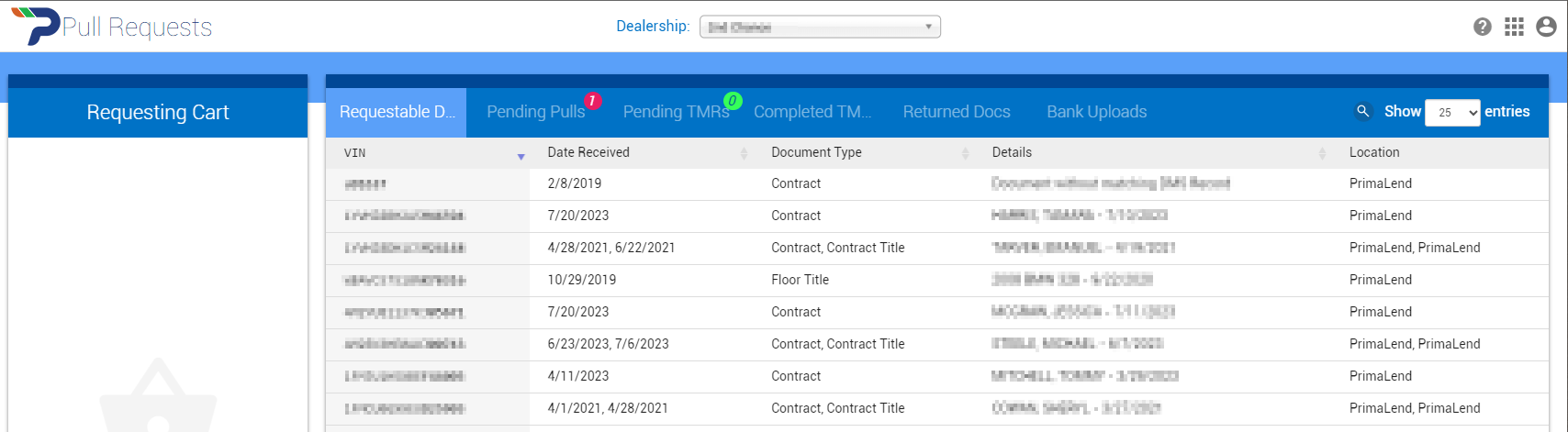
Task: Open the user account profile icon
Action: (1546, 27)
